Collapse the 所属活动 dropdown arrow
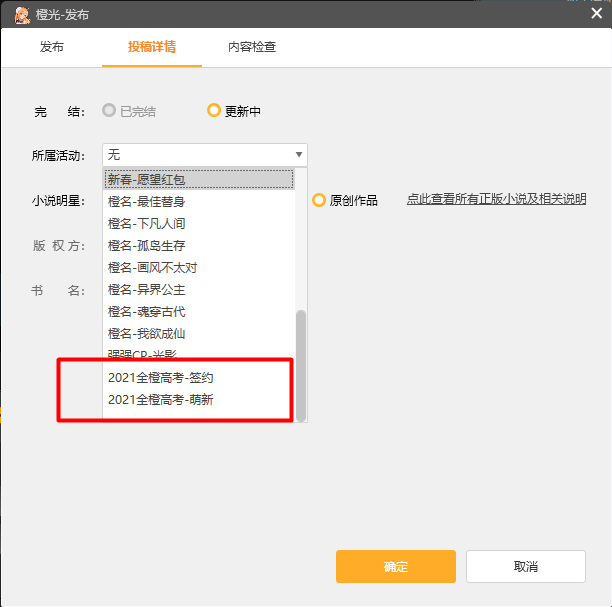 [x=298, y=155]
